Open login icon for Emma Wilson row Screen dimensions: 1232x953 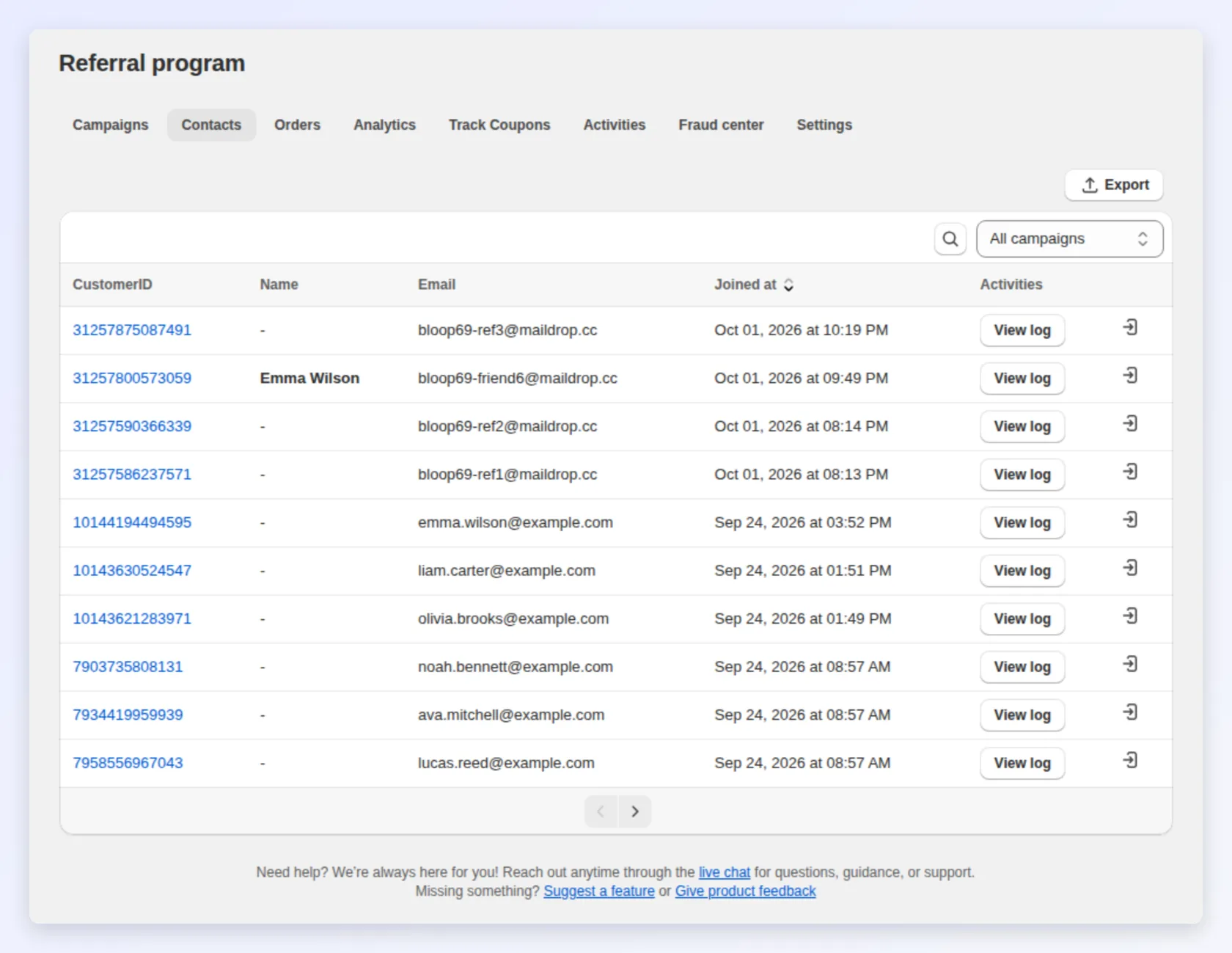(1130, 376)
